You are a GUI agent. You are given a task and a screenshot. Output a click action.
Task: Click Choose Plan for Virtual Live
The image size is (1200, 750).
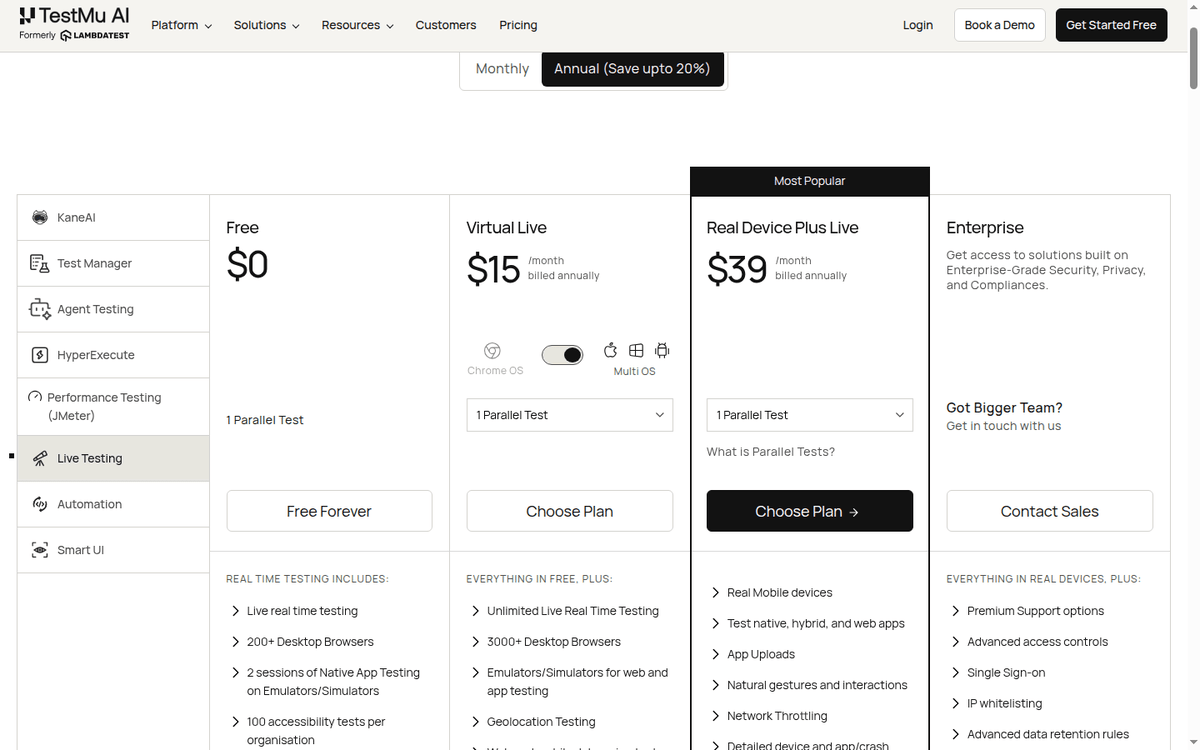pyautogui.click(x=570, y=511)
